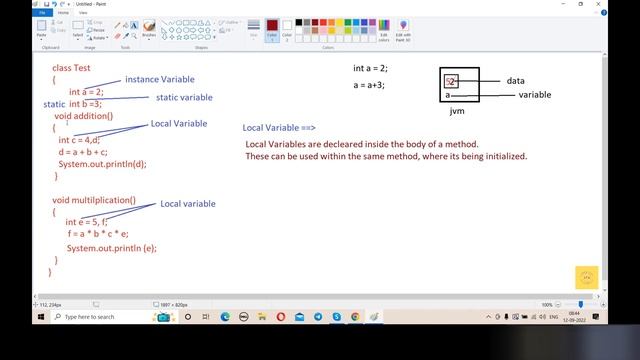Select the Text tool
Viewport: 640px width, 360px height.
pyautogui.click(x=134, y=25)
